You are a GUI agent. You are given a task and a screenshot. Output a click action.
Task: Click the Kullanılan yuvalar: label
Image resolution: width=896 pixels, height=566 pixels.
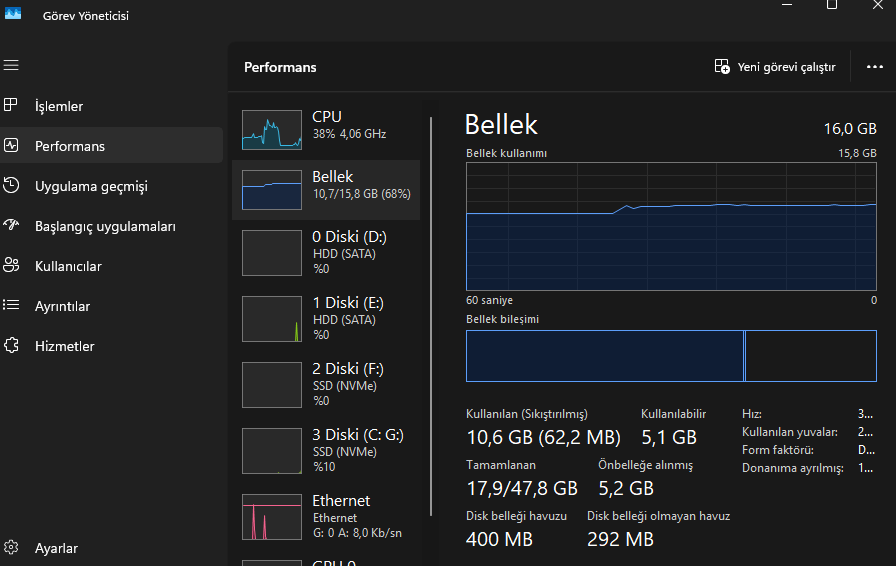(x=790, y=432)
